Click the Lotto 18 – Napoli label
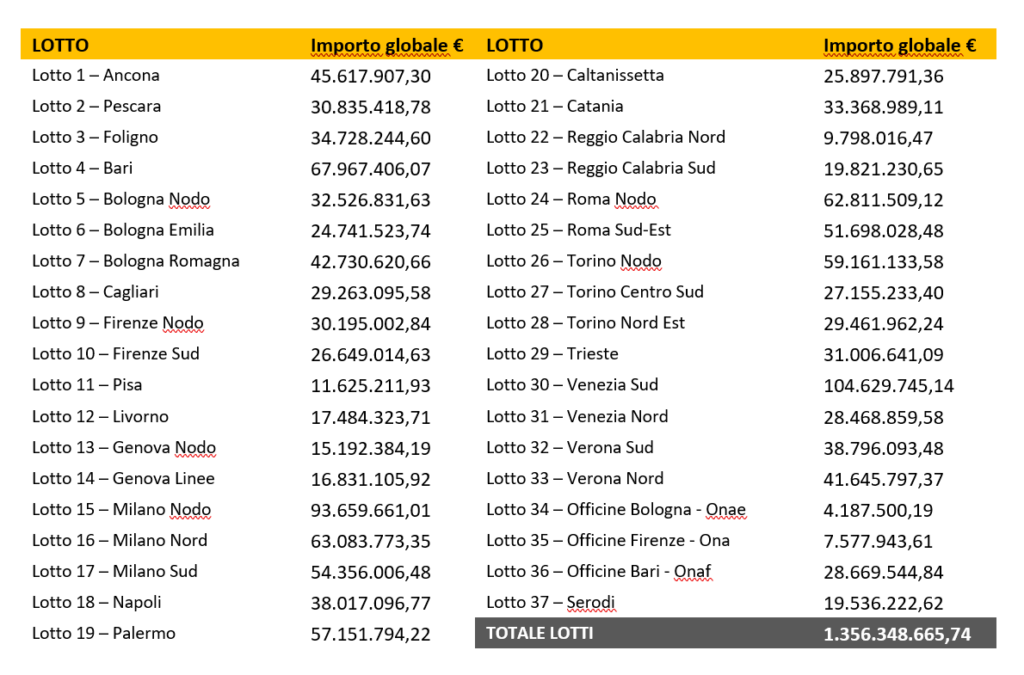The image size is (1024, 675). click(96, 602)
